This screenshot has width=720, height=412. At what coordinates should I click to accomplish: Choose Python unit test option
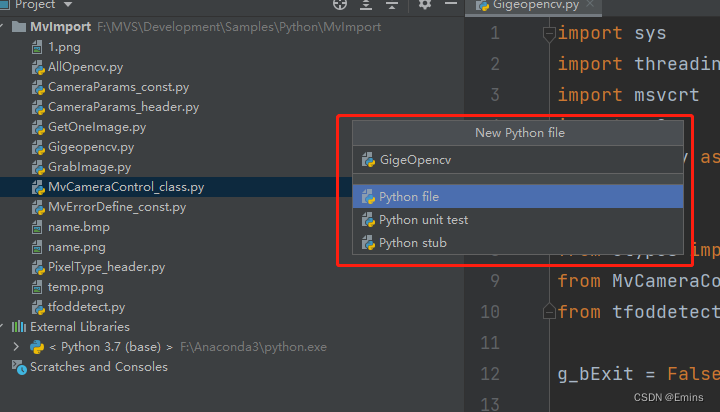coord(518,220)
